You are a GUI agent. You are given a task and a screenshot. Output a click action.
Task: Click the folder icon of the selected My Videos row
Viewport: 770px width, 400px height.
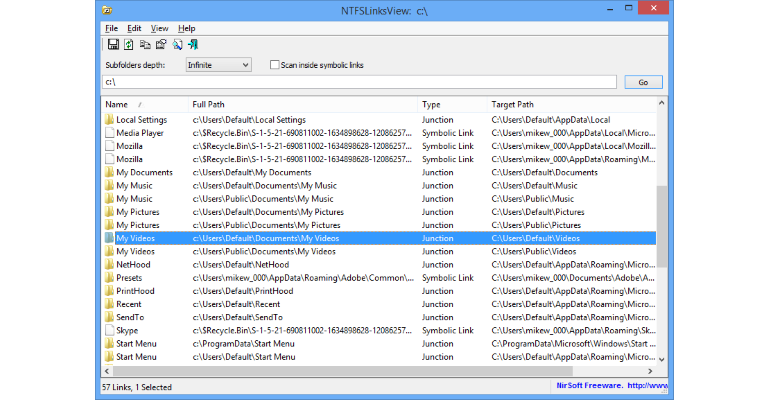(109, 238)
